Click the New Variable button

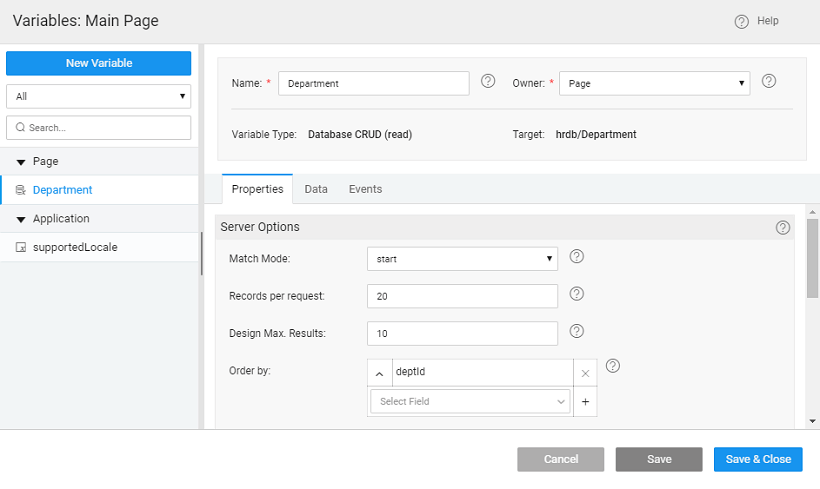(x=98, y=63)
